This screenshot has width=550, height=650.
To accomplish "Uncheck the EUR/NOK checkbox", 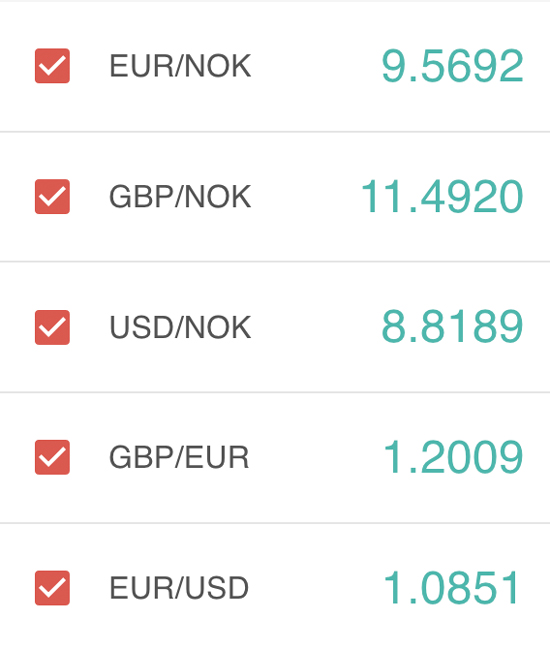I will pyautogui.click(x=52, y=66).
